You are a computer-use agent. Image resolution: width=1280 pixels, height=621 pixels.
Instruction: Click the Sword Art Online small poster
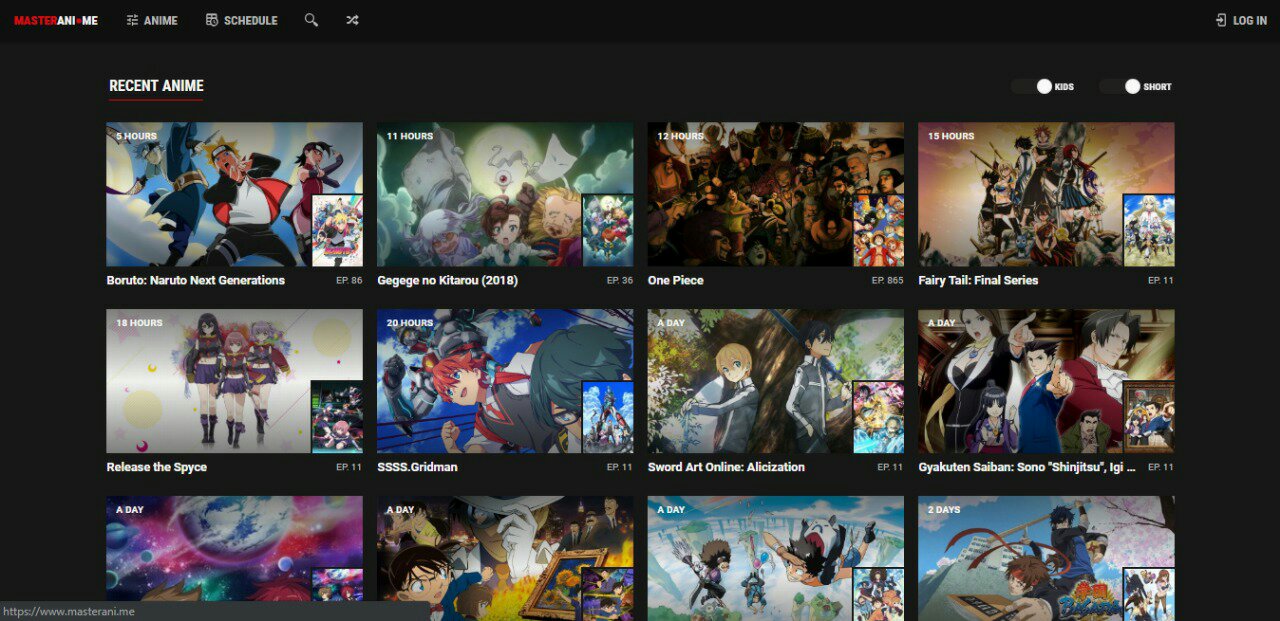coord(879,417)
